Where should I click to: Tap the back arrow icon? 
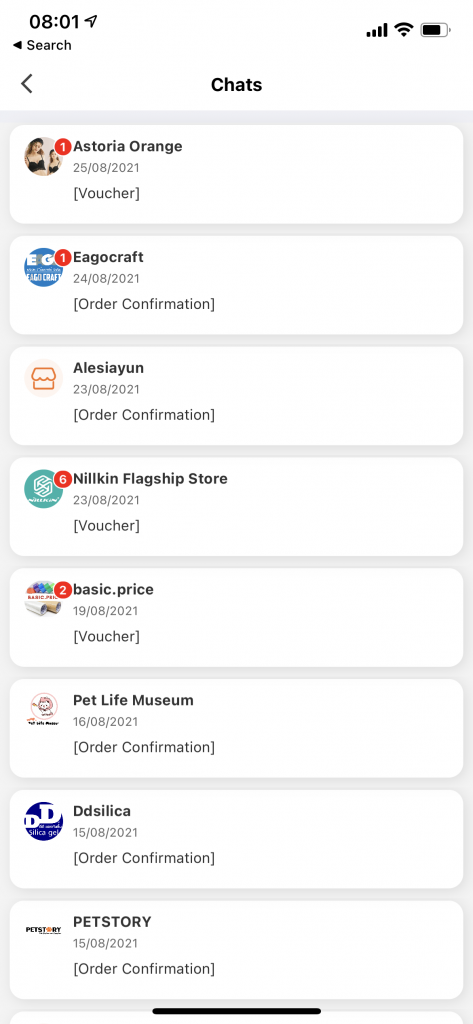[27, 84]
